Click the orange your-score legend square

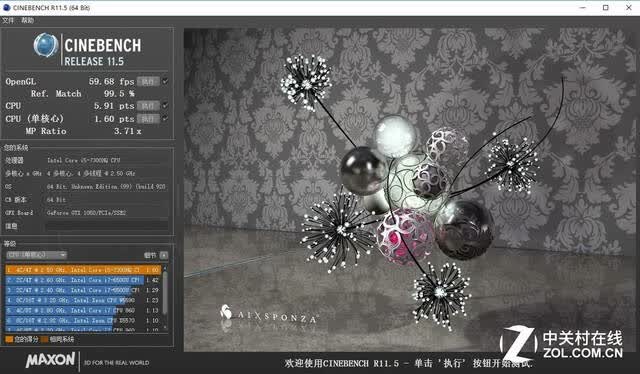[9, 339]
